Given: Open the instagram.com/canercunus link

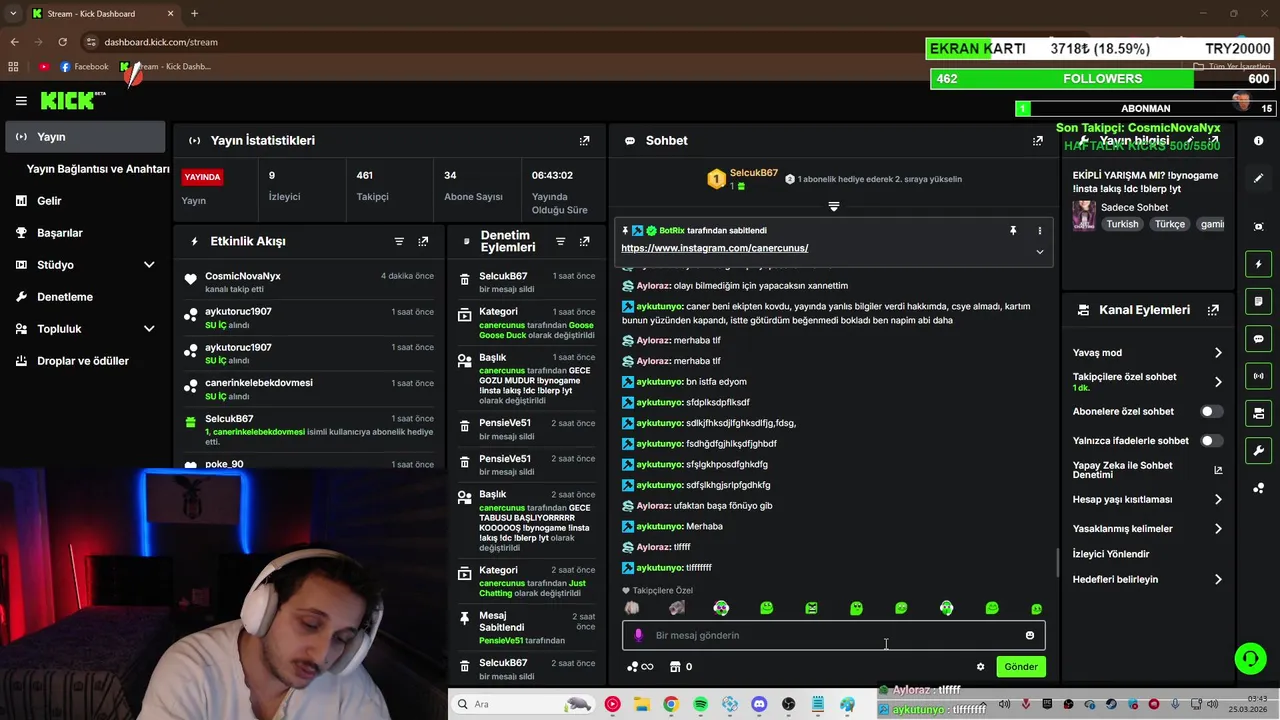Looking at the screenshot, I should pyautogui.click(x=714, y=248).
